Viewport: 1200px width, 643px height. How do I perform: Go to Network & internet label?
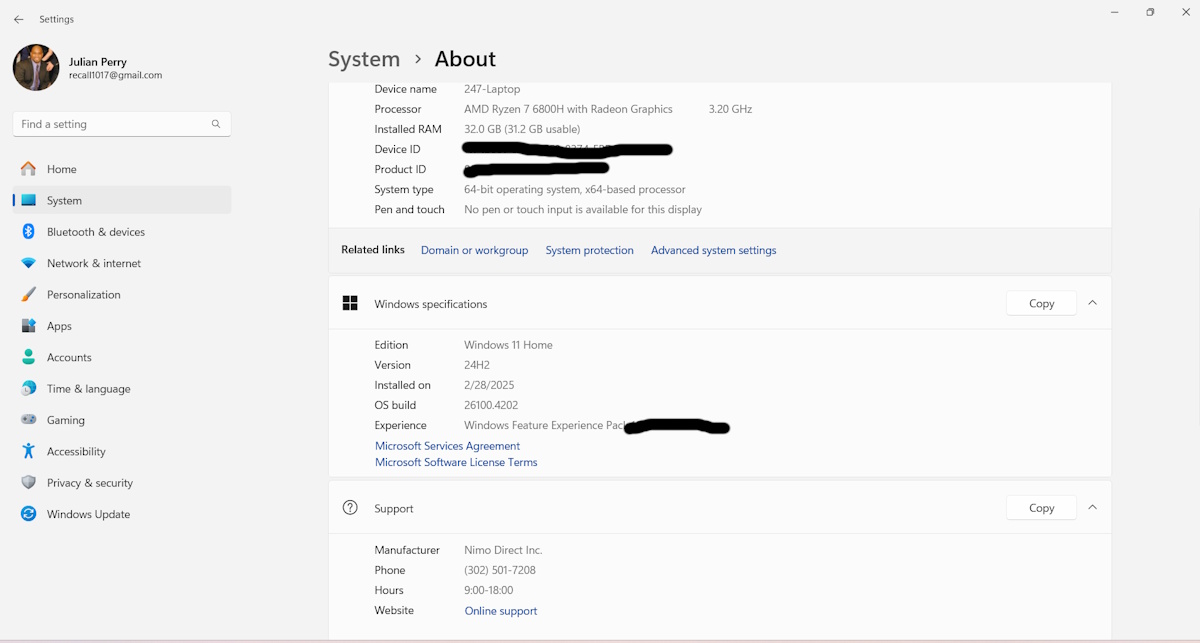[x=94, y=263]
